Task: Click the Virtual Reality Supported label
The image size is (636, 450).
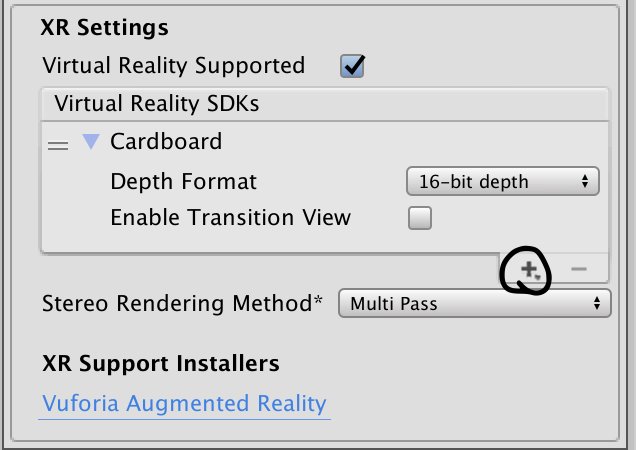Action: click(x=173, y=66)
